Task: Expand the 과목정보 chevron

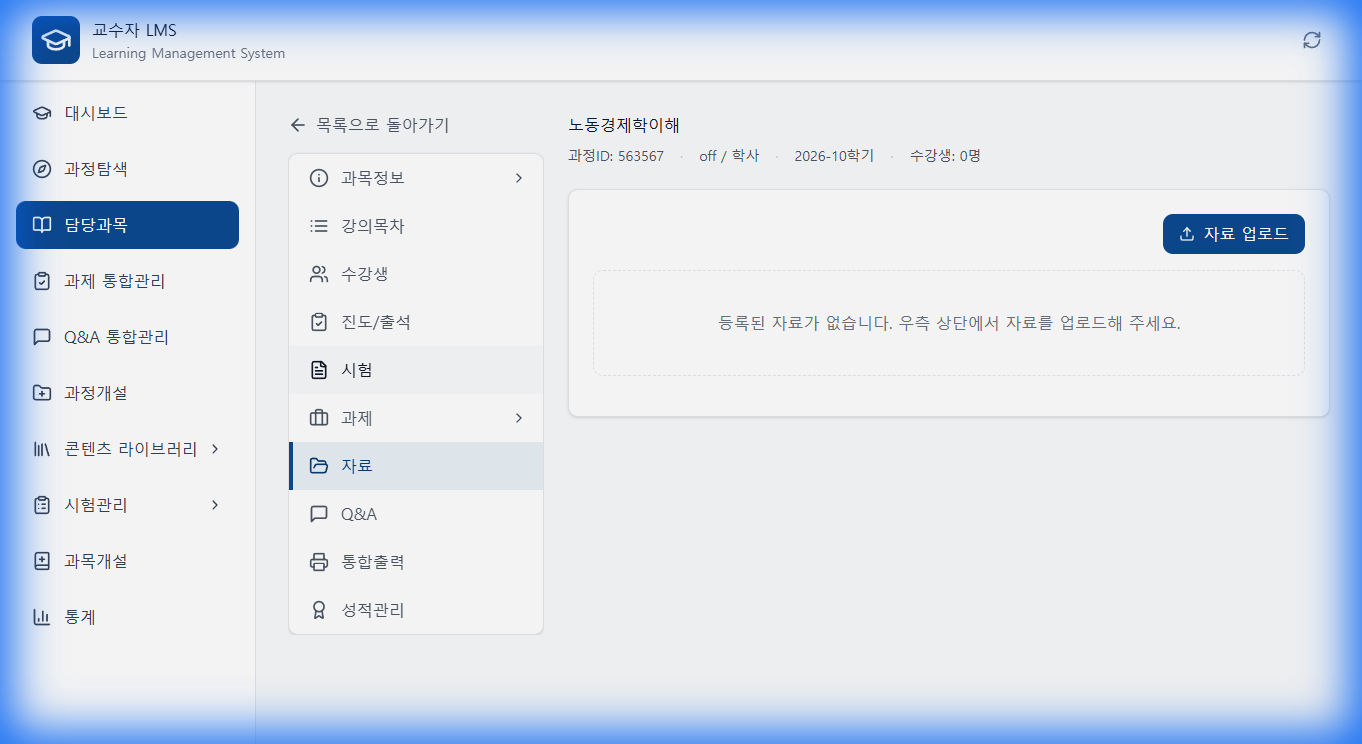Action: pyautogui.click(x=519, y=177)
